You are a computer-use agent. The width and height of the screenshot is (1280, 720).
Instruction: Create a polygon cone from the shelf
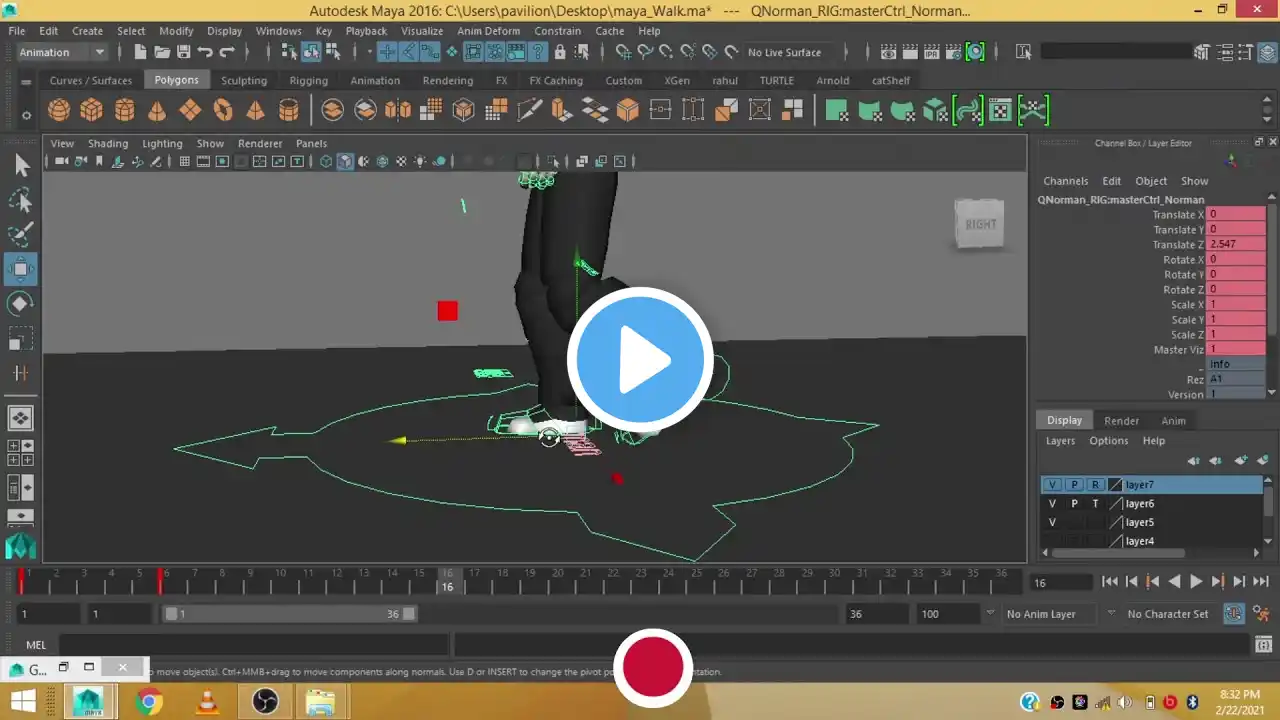pos(157,110)
